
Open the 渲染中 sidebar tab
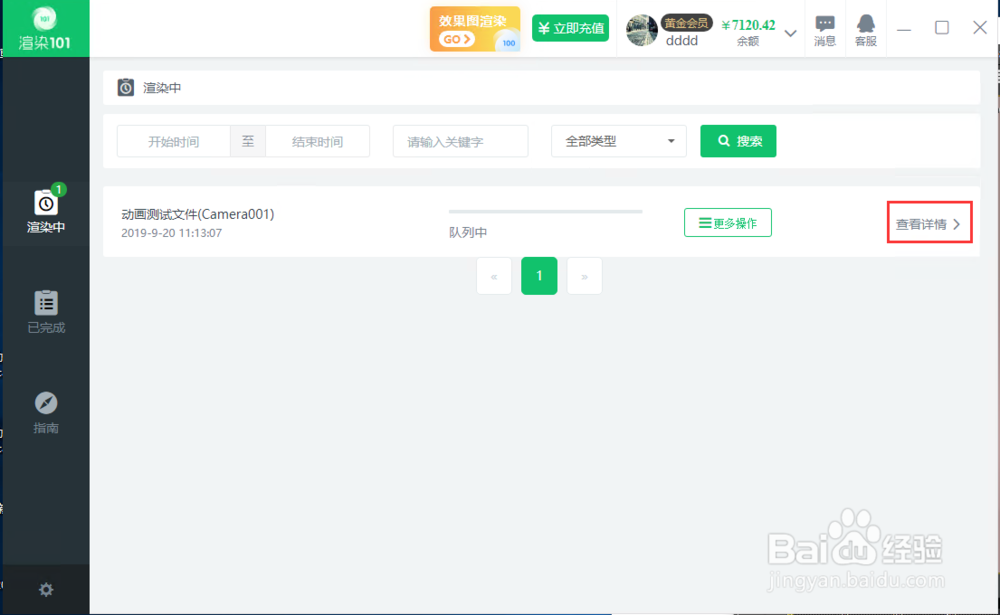click(46, 211)
